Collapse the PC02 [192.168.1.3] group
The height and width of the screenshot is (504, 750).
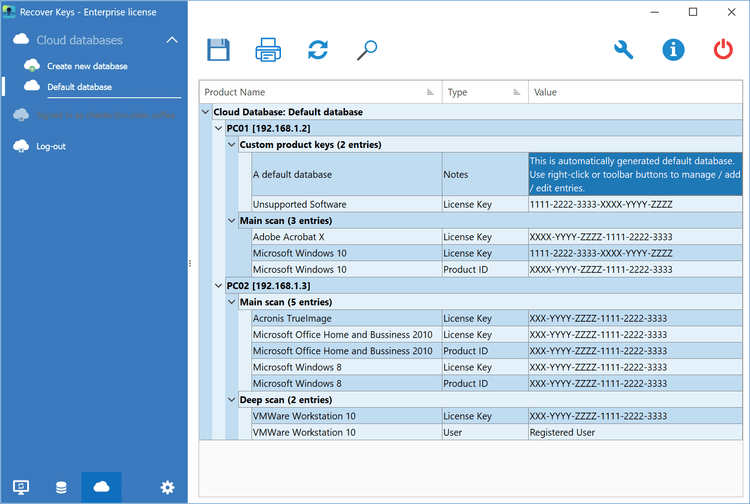click(x=219, y=285)
